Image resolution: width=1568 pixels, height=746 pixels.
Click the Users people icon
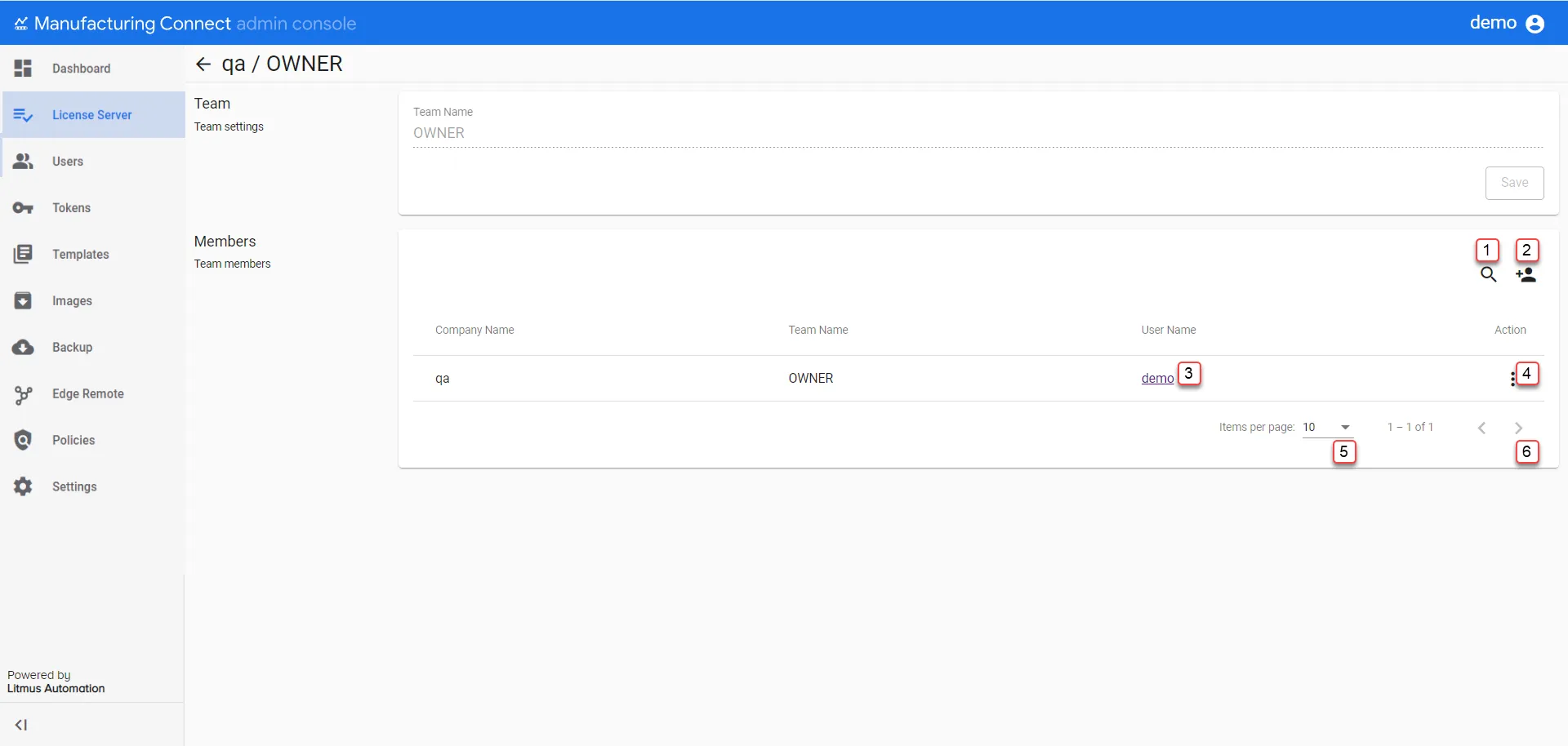click(x=23, y=162)
